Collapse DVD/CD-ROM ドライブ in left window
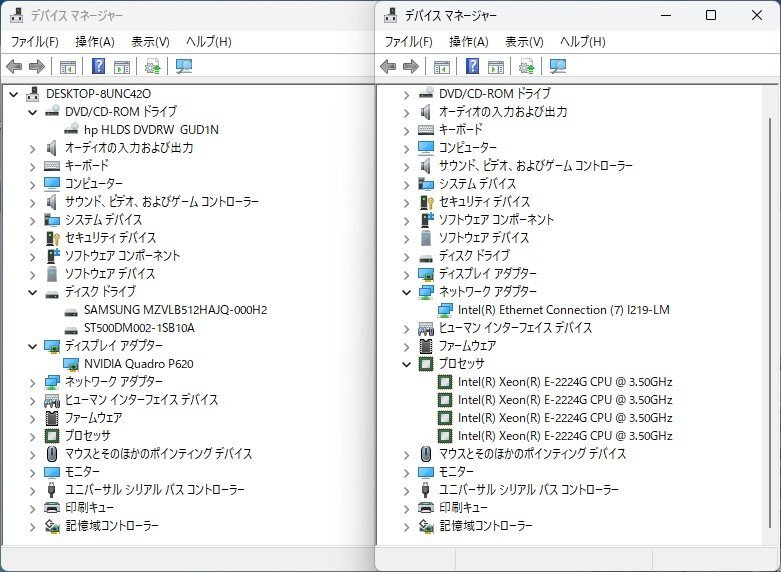Screen dimensions: 781x572 coord(32,112)
